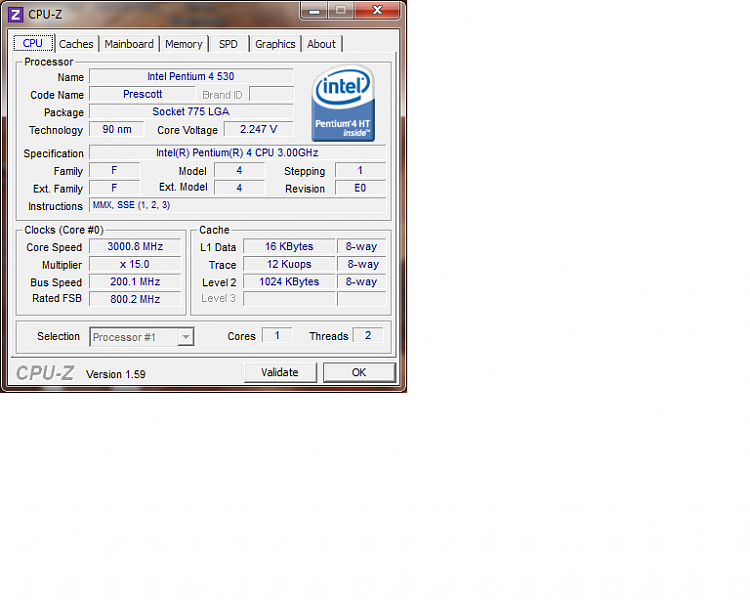Open the Memory tab
The width and height of the screenshot is (750, 600).
184,44
